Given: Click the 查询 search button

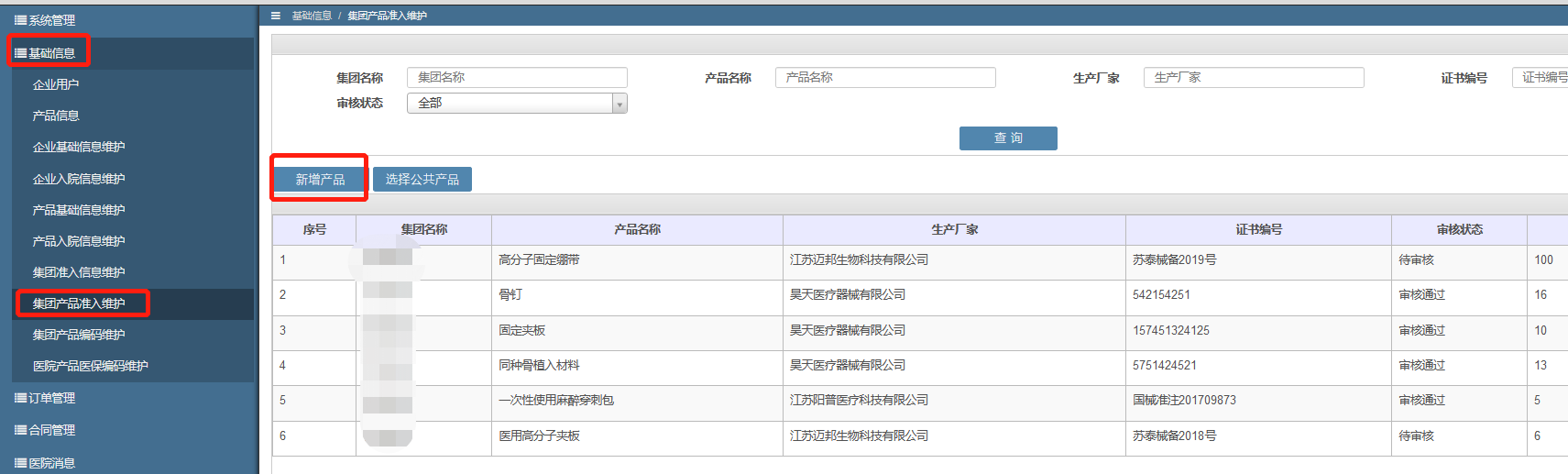Looking at the screenshot, I should (x=1008, y=138).
